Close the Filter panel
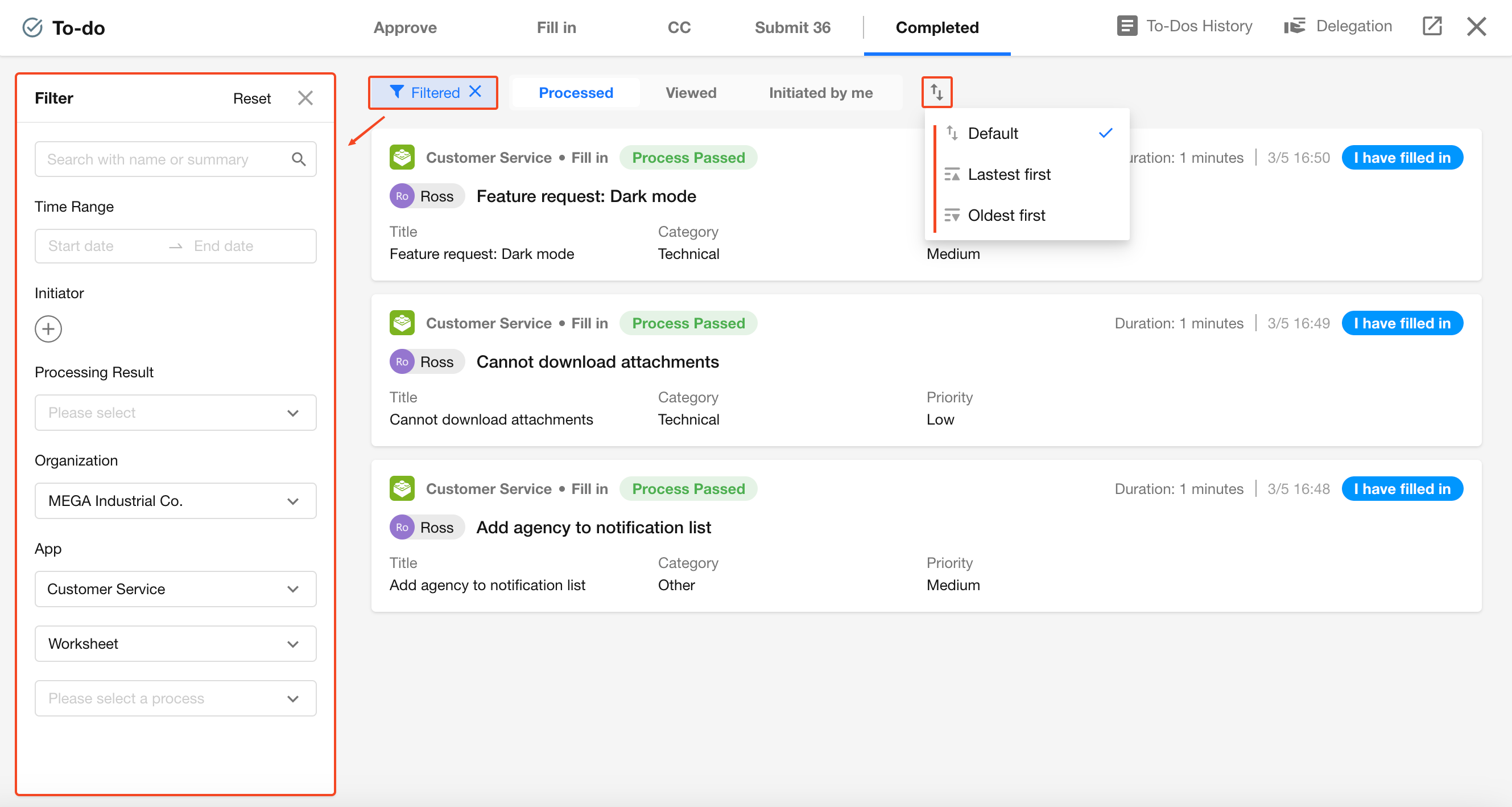This screenshot has height=807, width=1512. 305,98
